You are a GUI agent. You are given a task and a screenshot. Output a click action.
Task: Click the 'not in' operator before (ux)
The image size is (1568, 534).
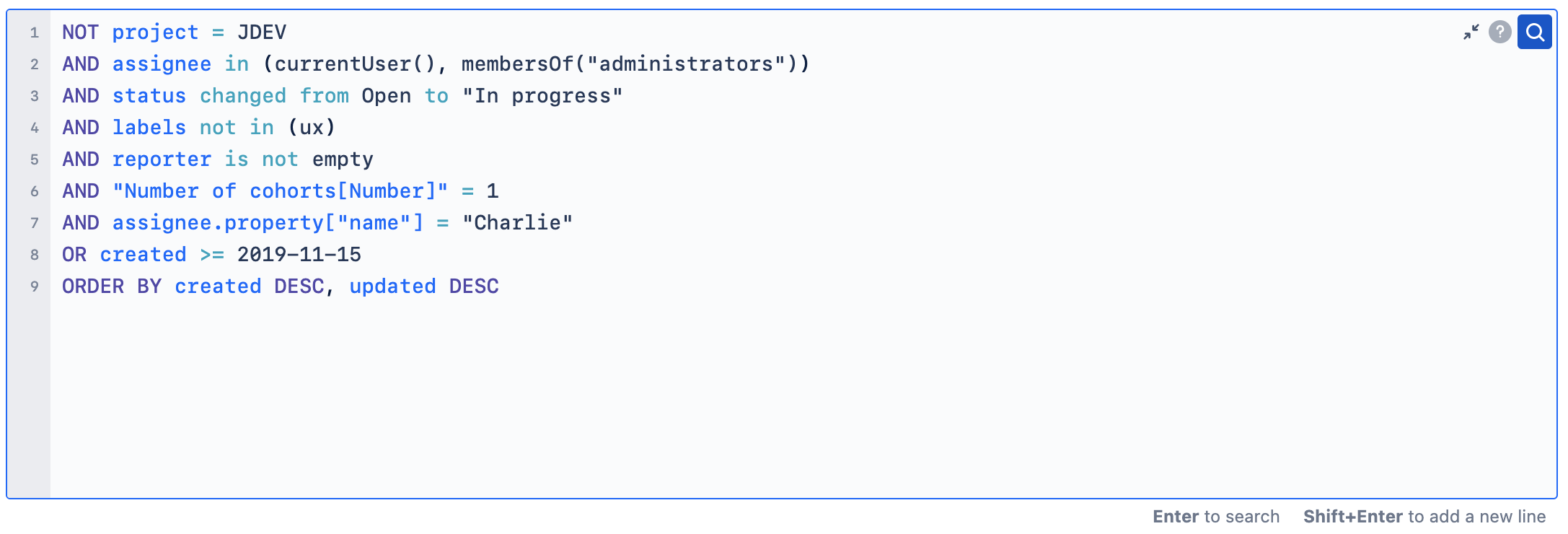(234, 127)
